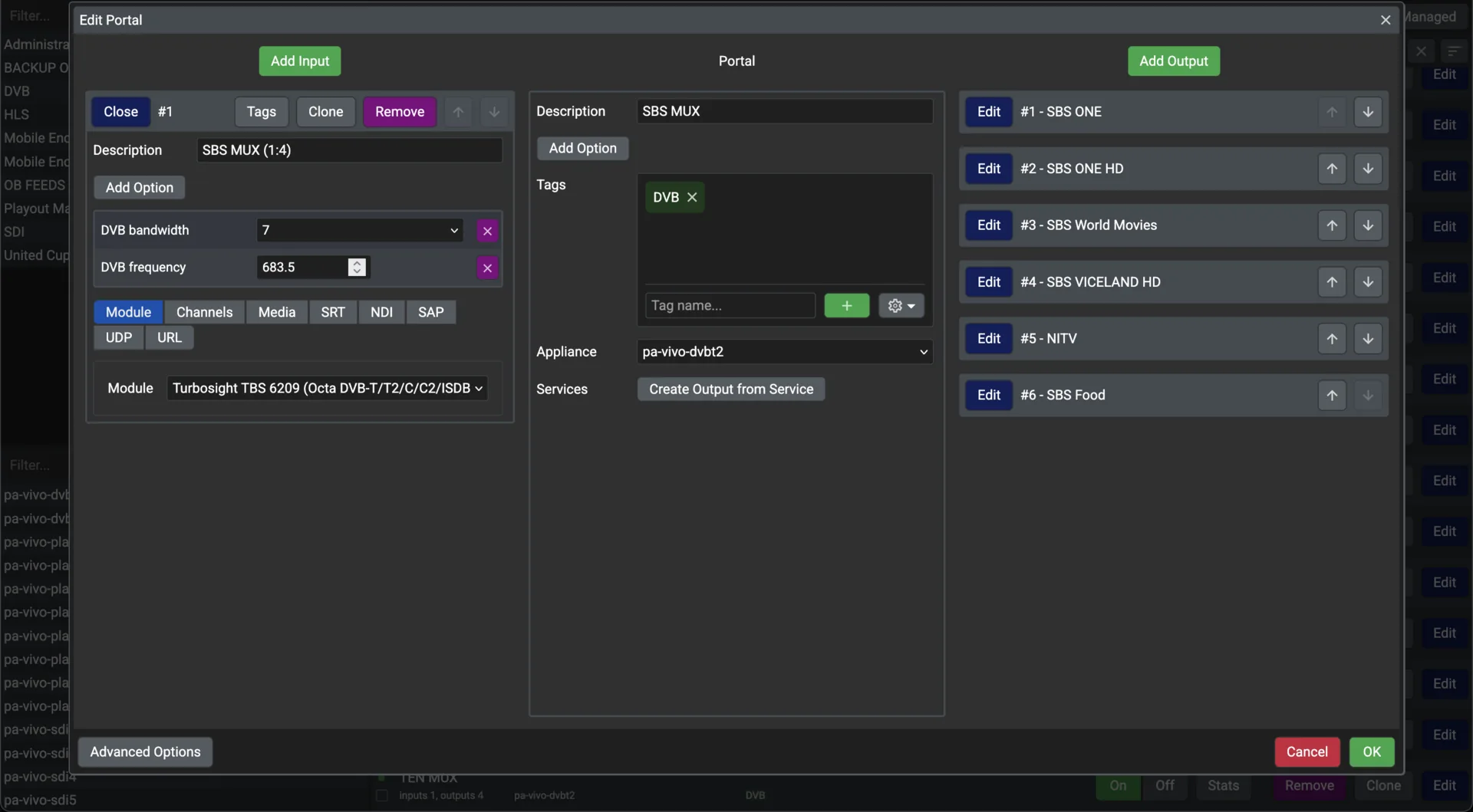
Task: Select the URL tab
Action: [170, 337]
